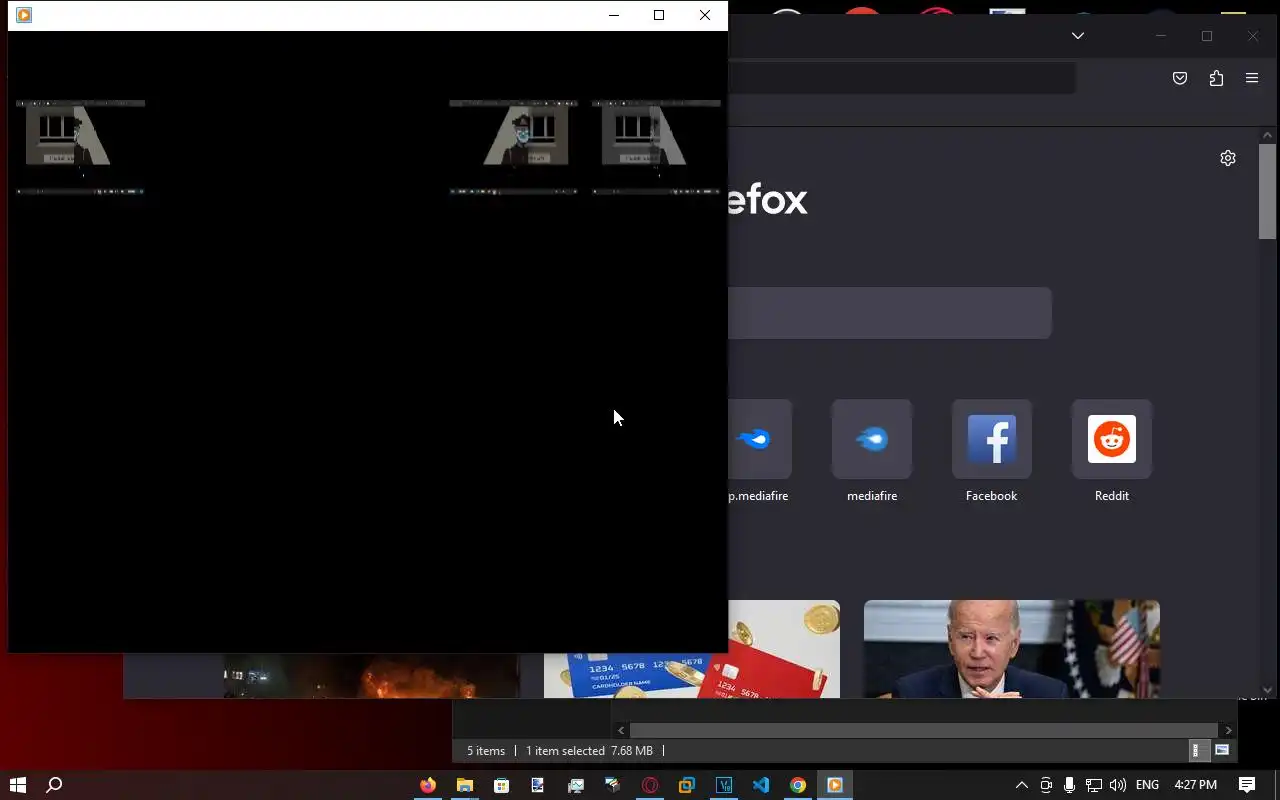
Task: Show hidden system tray icons
Action: (x=1021, y=785)
